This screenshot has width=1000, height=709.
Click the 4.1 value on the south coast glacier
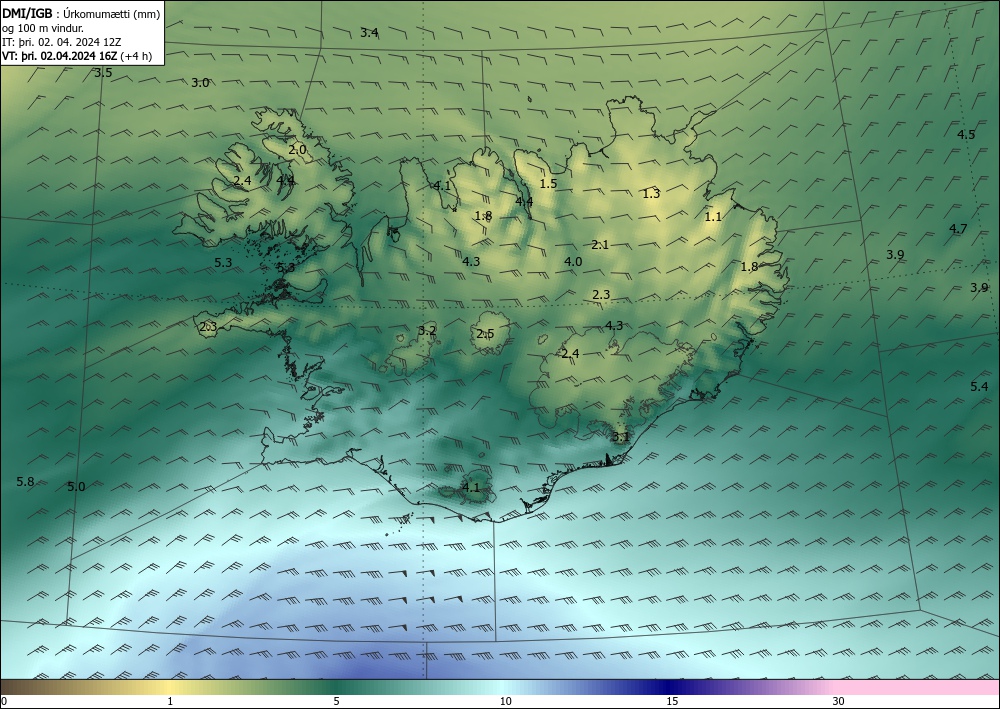tap(470, 488)
